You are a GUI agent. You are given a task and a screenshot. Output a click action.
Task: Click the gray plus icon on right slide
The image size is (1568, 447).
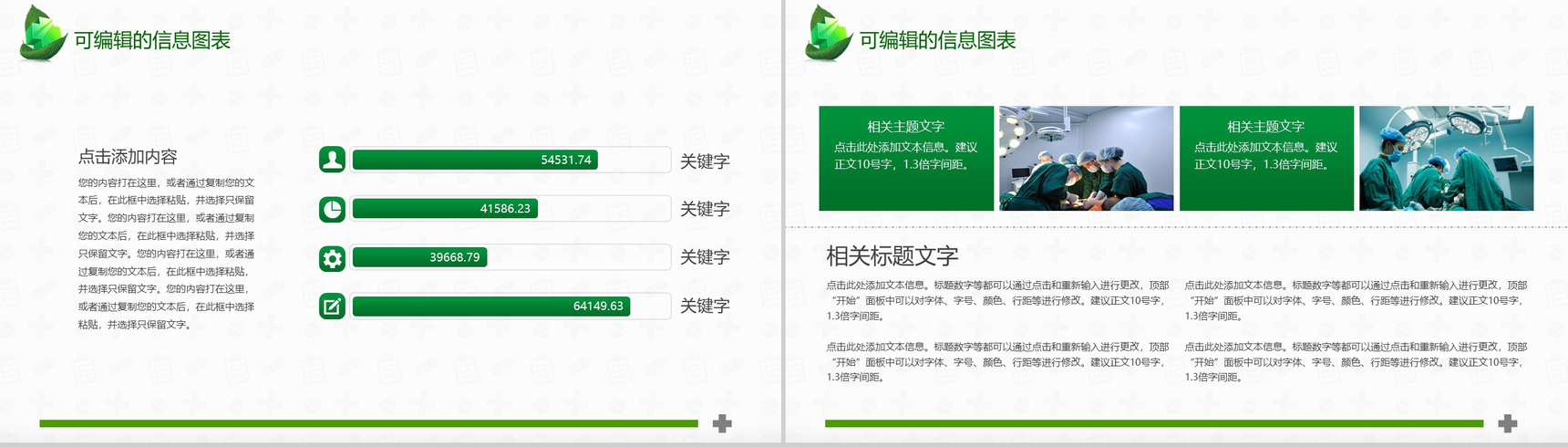1508,423
